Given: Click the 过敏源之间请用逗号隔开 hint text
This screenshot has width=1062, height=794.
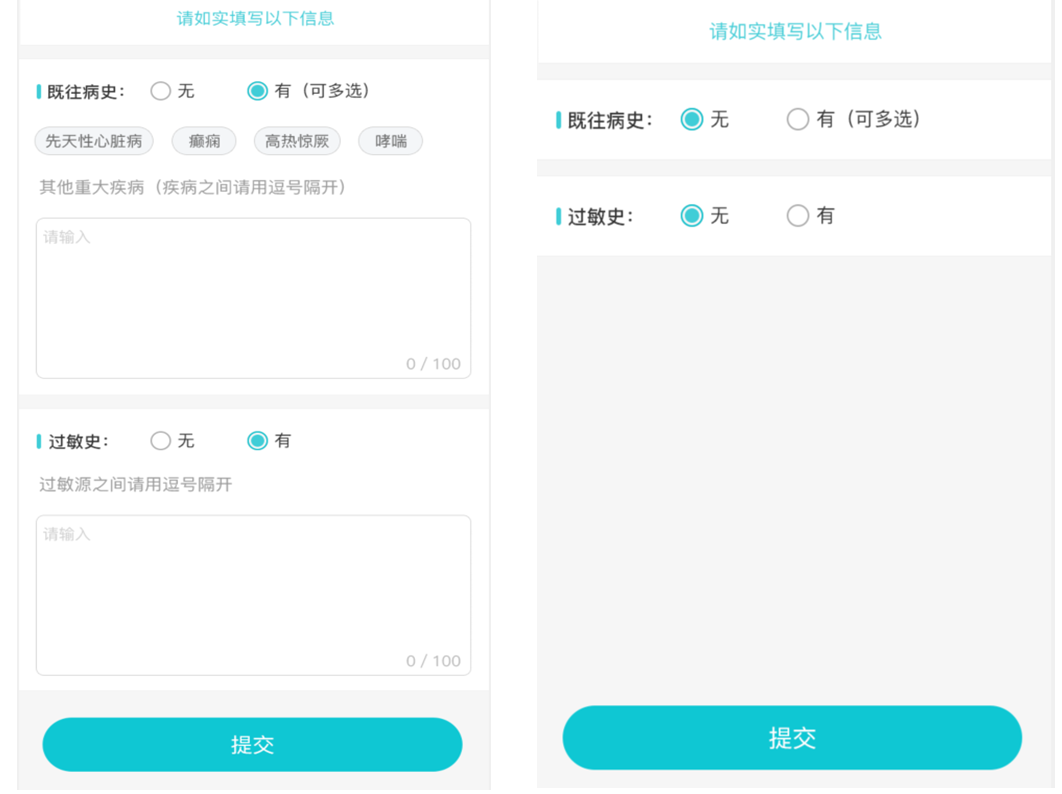Looking at the screenshot, I should pos(136,485).
